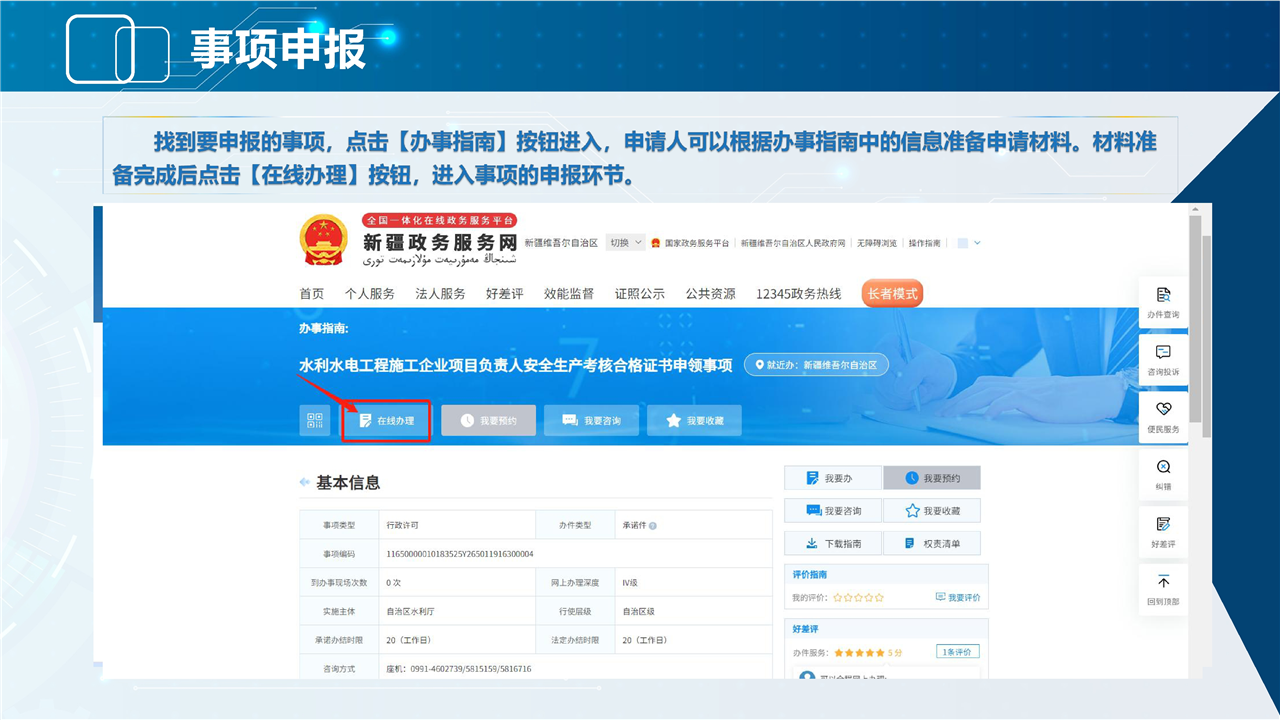Screen dimensions: 1280x720
Task: Expand the user account dropdown arrow
Action: tap(977, 243)
